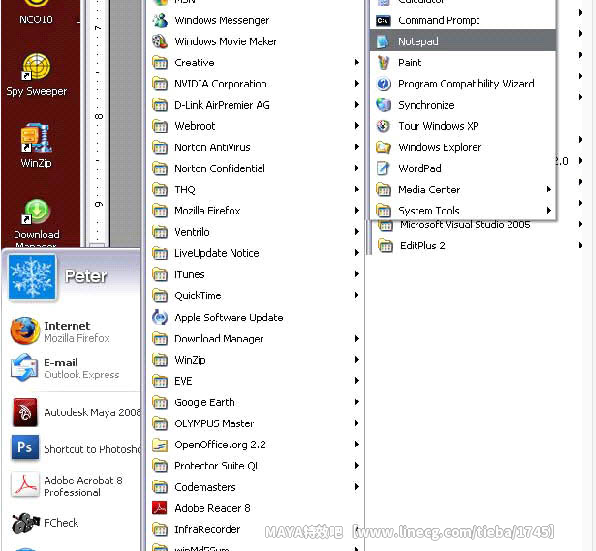Expand Media Center submenu arrow

(548, 189)
